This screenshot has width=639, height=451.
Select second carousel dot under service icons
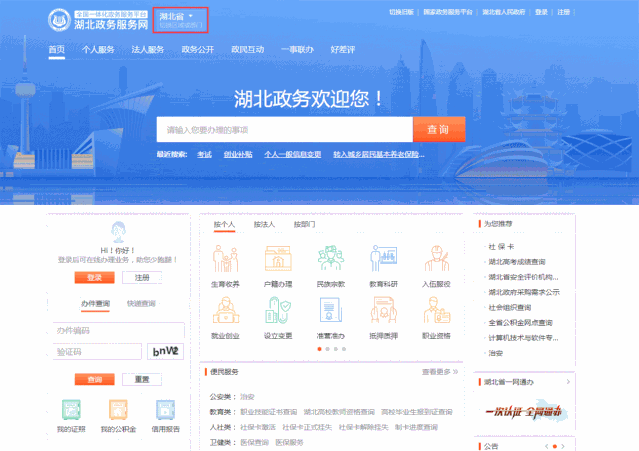point(327,350)
